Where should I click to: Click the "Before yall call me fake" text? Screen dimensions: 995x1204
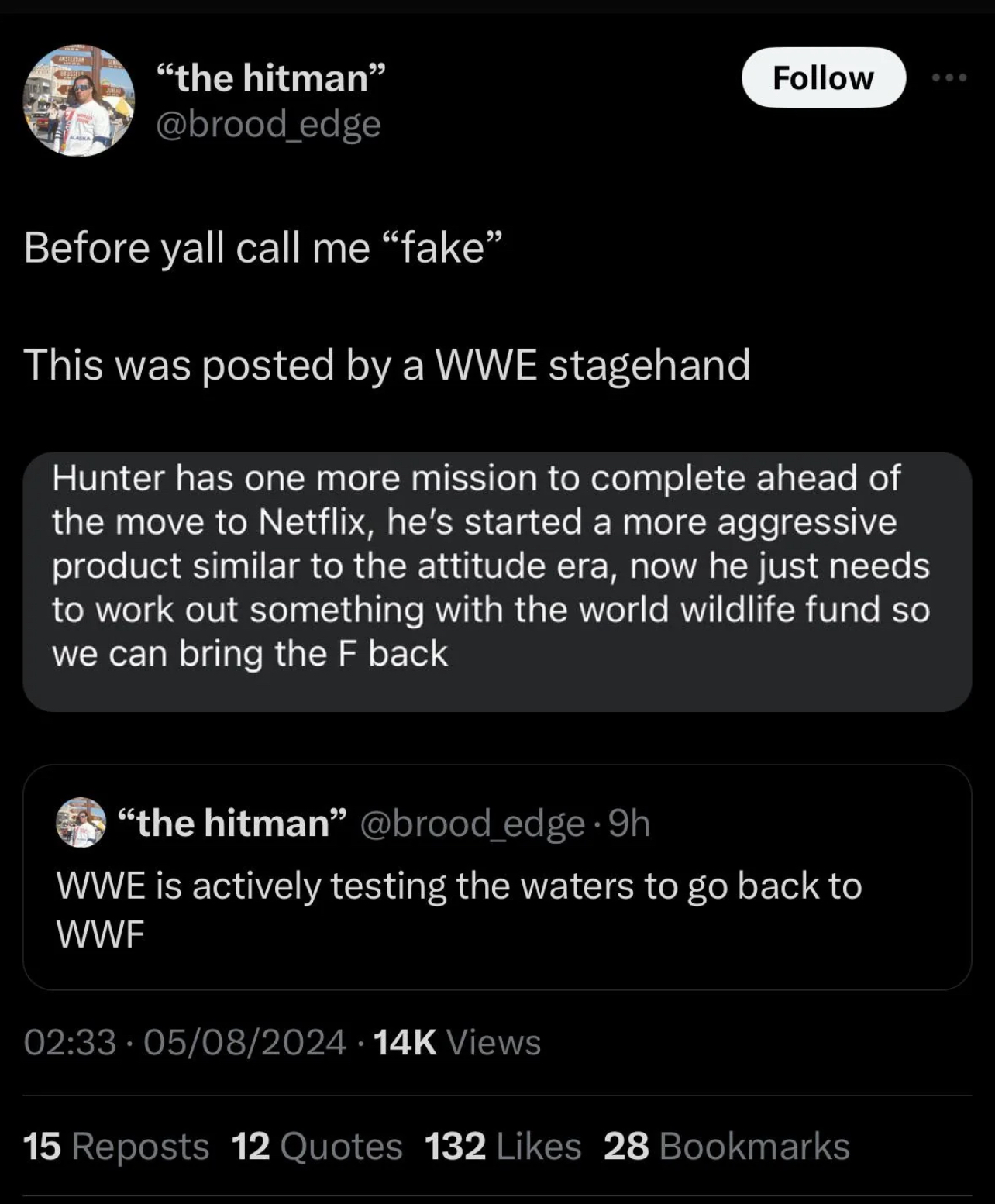tap(264, 248)
